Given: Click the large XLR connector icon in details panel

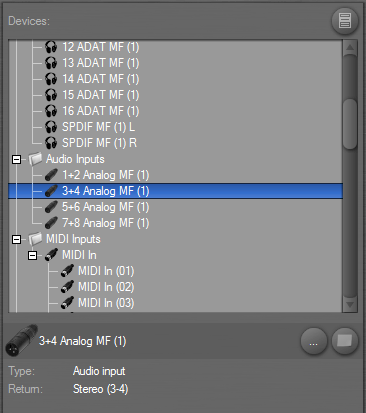Looking at the screenshot, I should [x=21, y=341].
